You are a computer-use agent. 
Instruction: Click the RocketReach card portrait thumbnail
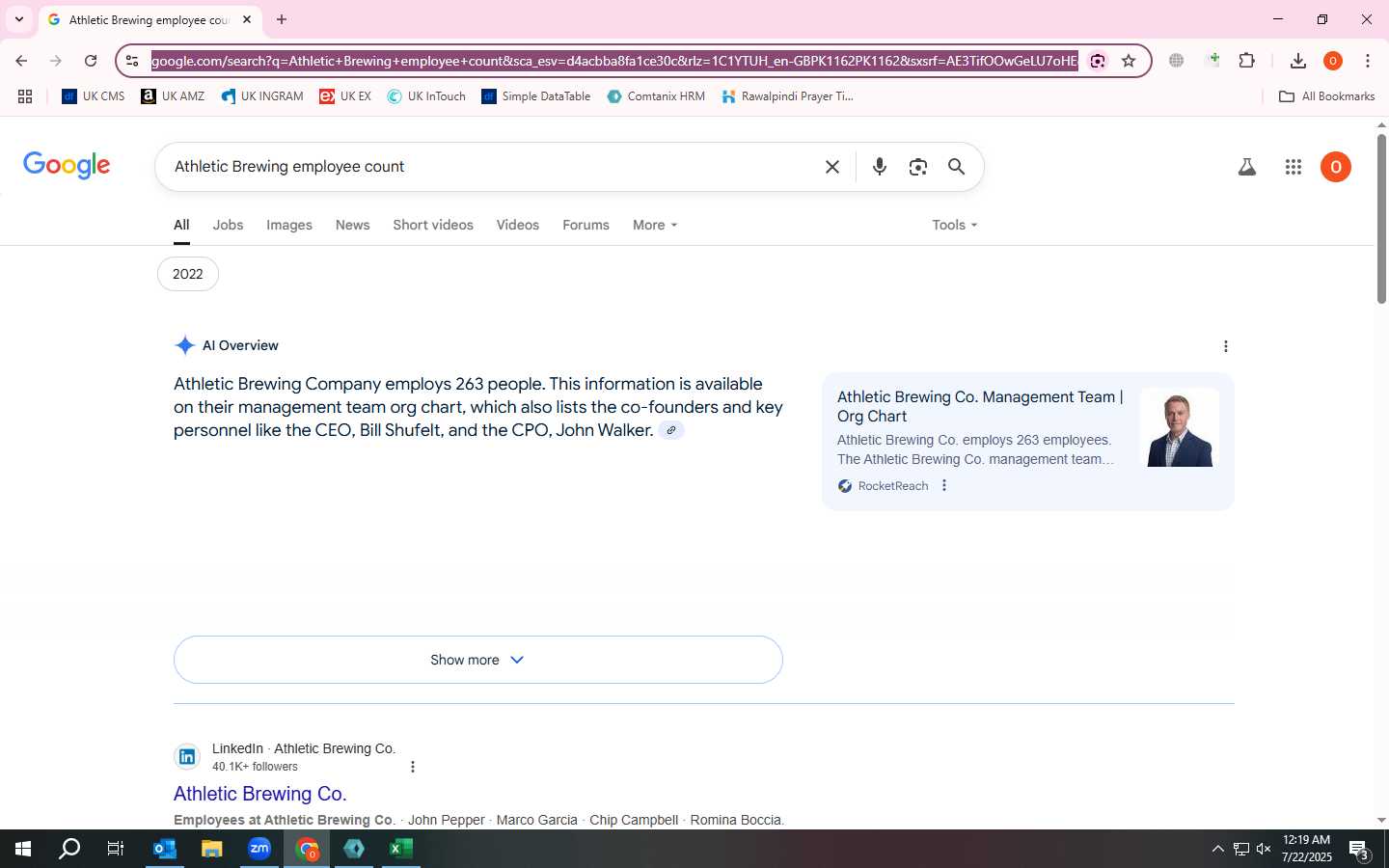1180,428
